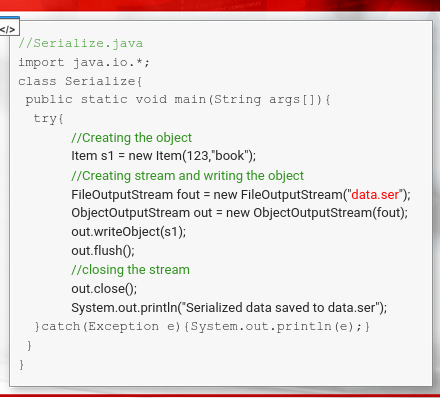440x398 pixels.
Task: Click the //Creating stream and writing comment
Action: point(188,176)
